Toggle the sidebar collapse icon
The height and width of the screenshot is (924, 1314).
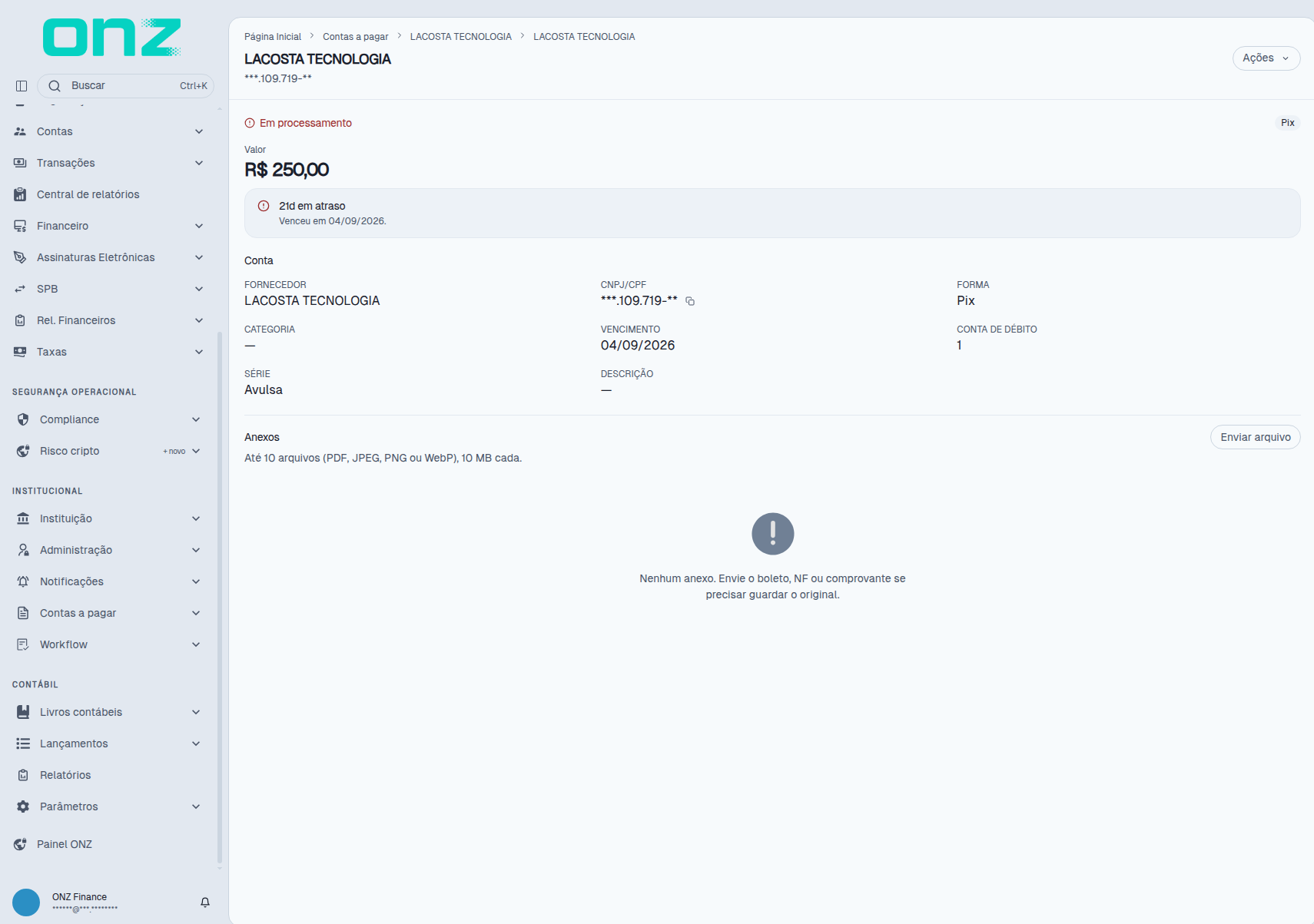tap(22, 86)
